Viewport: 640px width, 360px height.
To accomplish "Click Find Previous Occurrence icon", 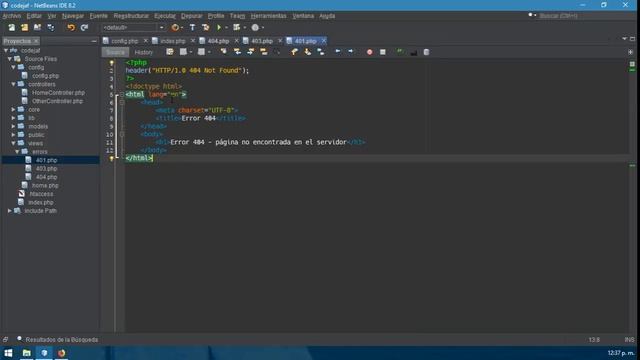I will (x=237, y=52).
